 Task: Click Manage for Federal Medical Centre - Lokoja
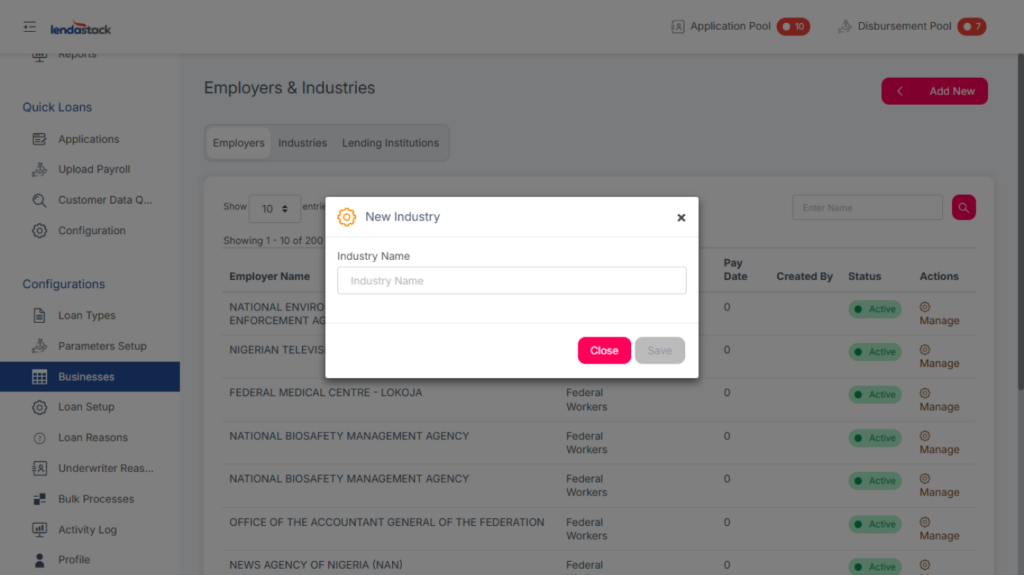click(938, 400)
